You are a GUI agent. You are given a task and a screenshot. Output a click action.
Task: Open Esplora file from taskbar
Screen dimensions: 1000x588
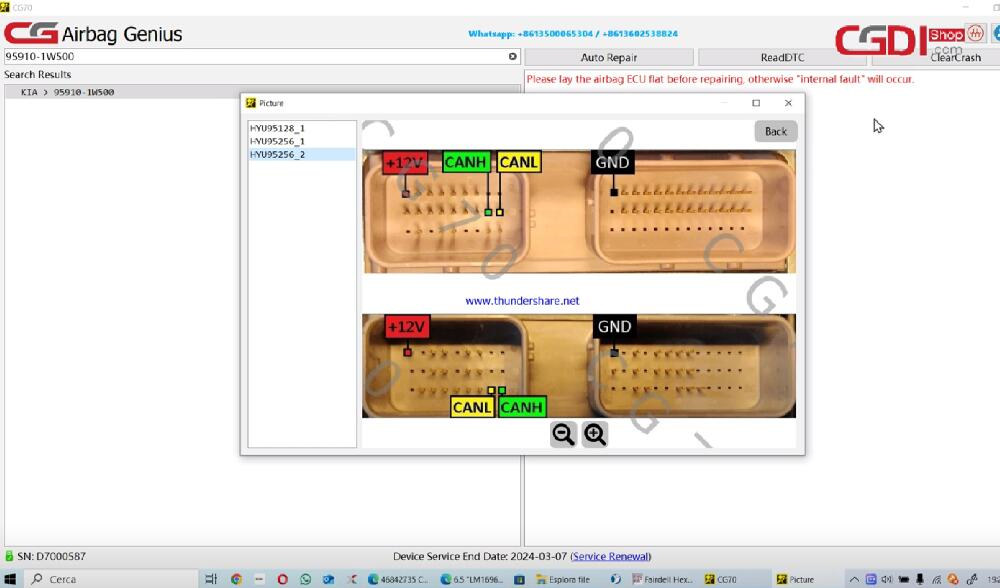click(x=563, y=579)
